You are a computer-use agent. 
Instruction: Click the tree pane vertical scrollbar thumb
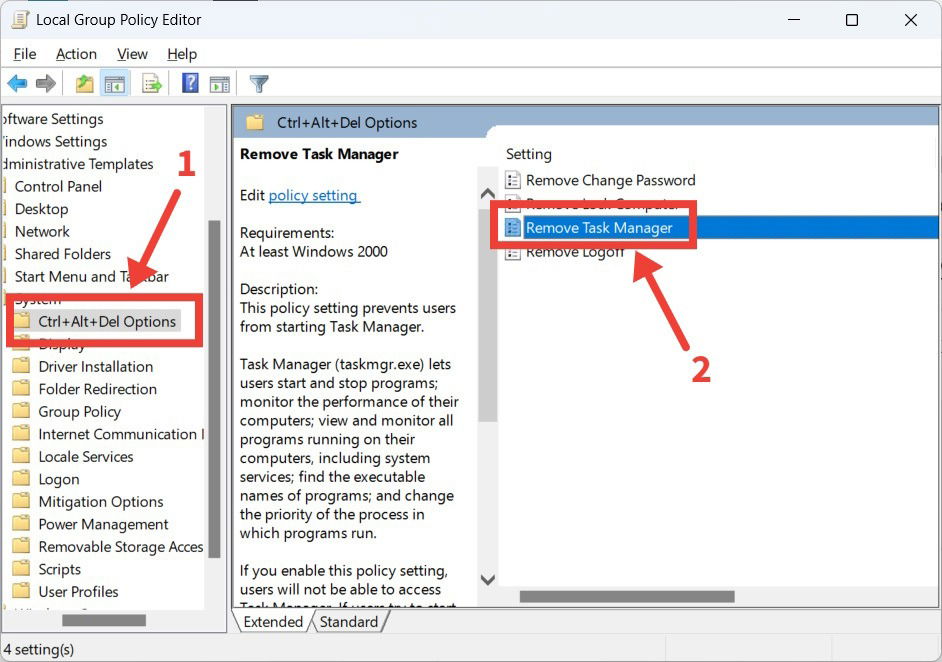pyautogui.click(x=214, y=389)
